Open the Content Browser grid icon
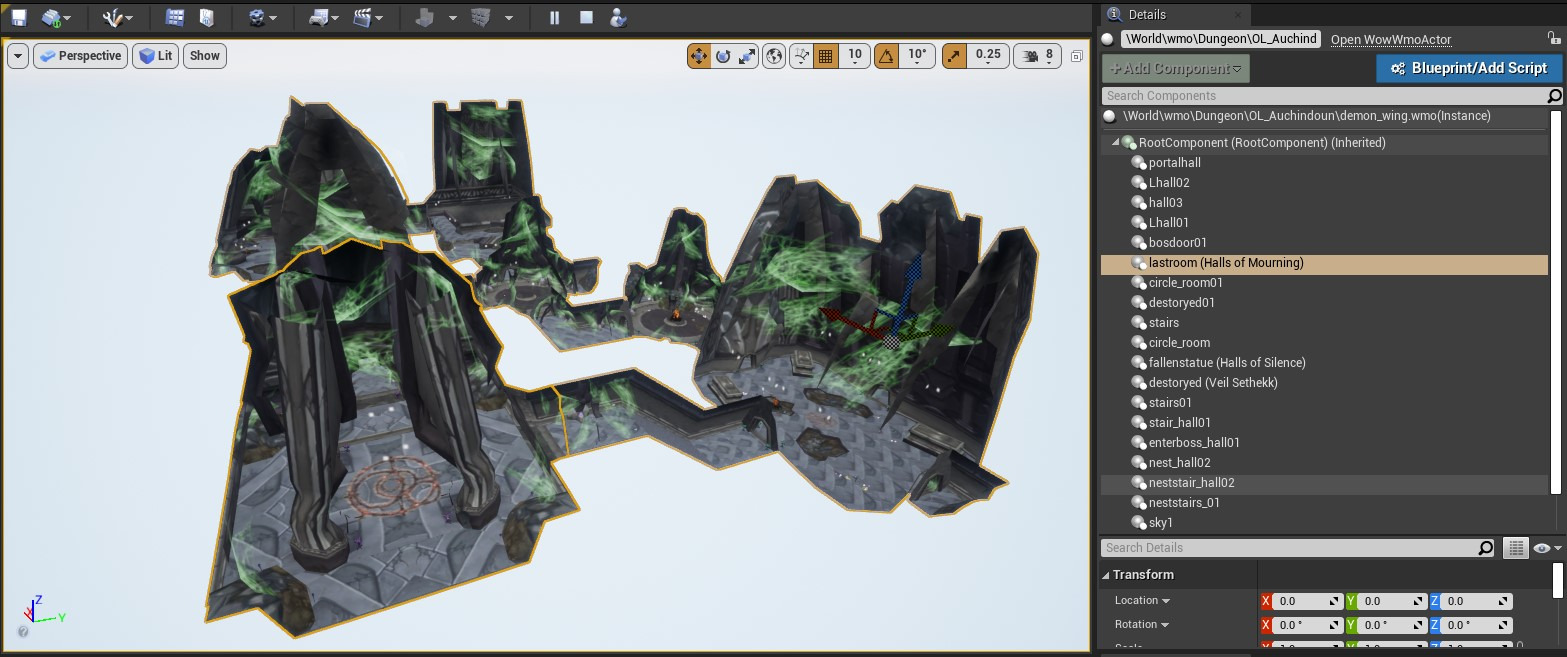Image resolution: width=1567 pixels, height=657 pixels. pyautogui.click(x=175, y=18)
